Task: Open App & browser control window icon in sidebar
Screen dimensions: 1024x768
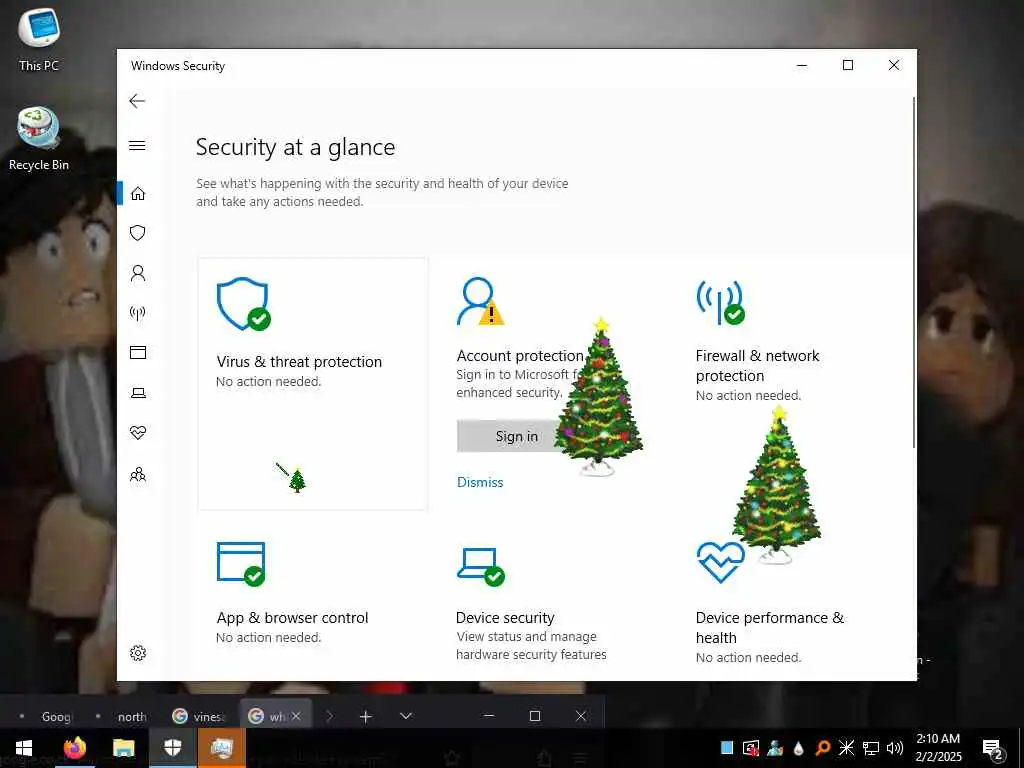Action: [x=138, y=353]
